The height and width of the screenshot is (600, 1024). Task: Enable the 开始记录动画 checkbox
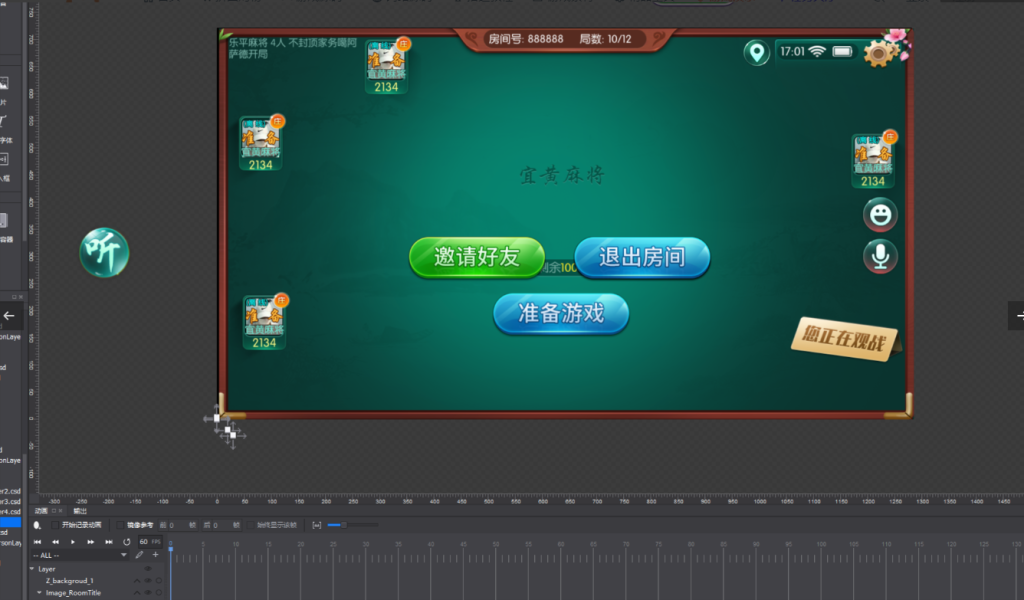click(x=55, y=524)
